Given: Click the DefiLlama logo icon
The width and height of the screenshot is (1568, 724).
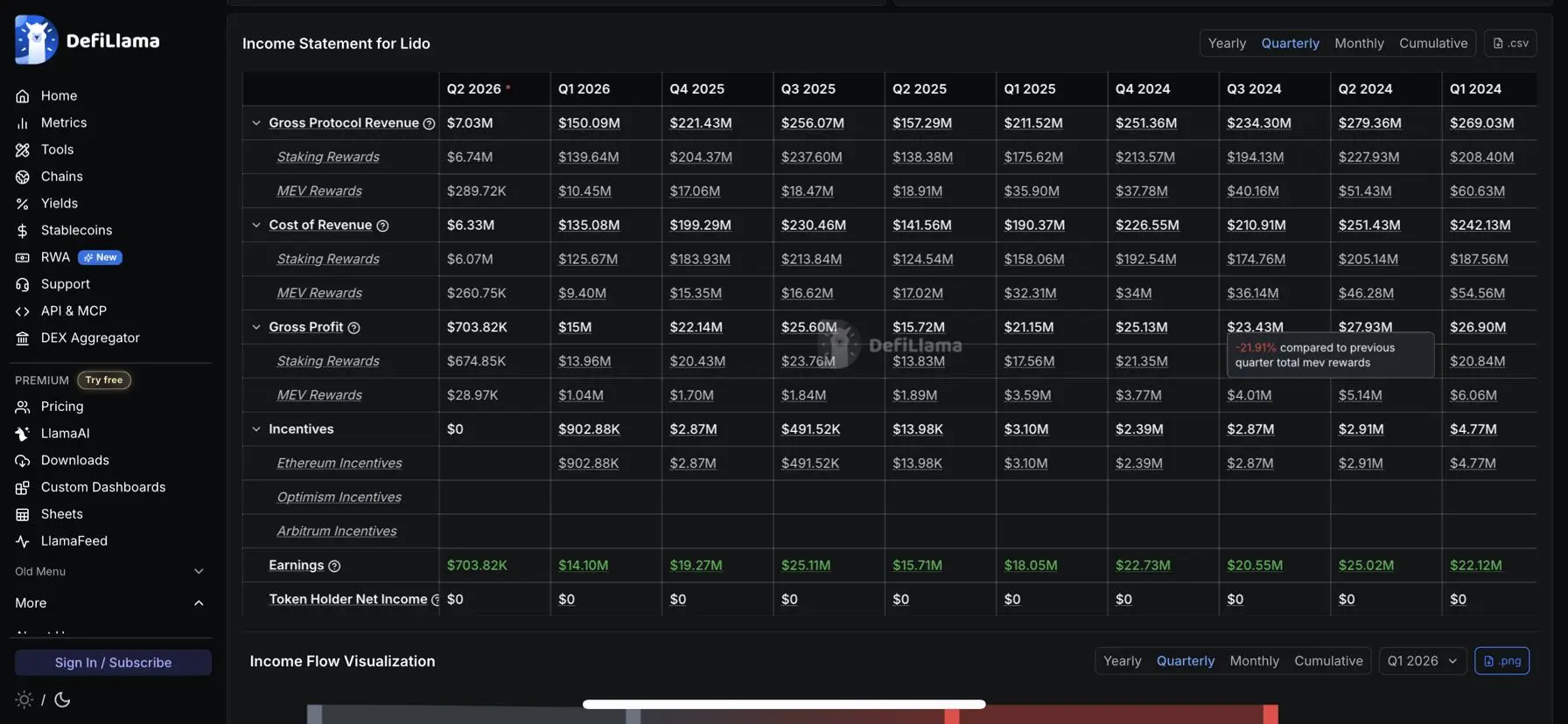Looking at the screenshot, I should 36,40.
